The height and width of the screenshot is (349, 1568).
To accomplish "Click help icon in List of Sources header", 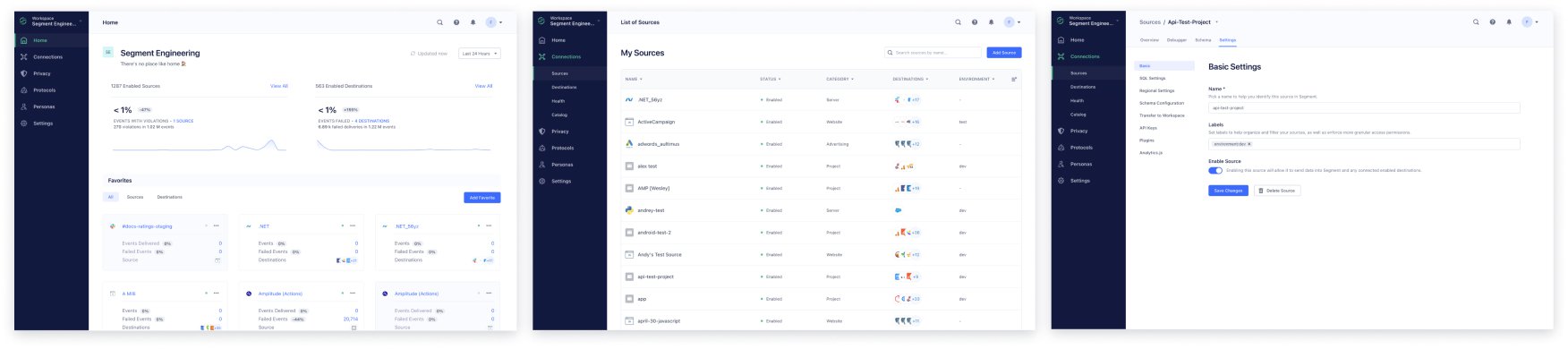I will [x=975, y=22].
